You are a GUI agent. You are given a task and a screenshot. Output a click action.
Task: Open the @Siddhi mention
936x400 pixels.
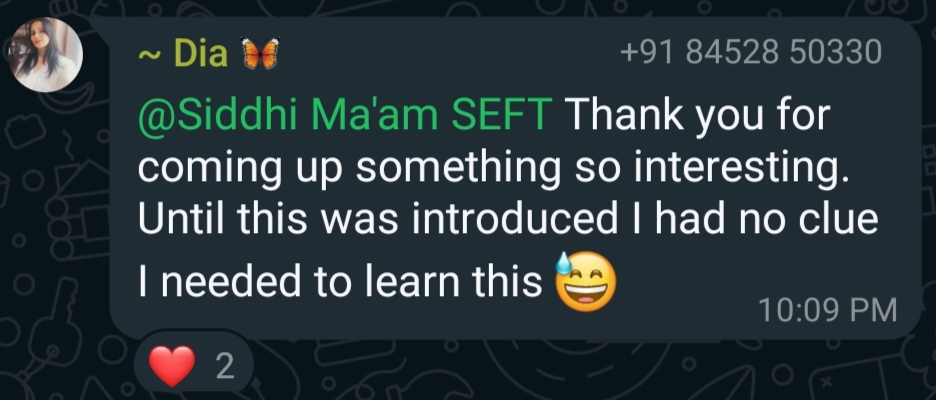coord(216,117)
